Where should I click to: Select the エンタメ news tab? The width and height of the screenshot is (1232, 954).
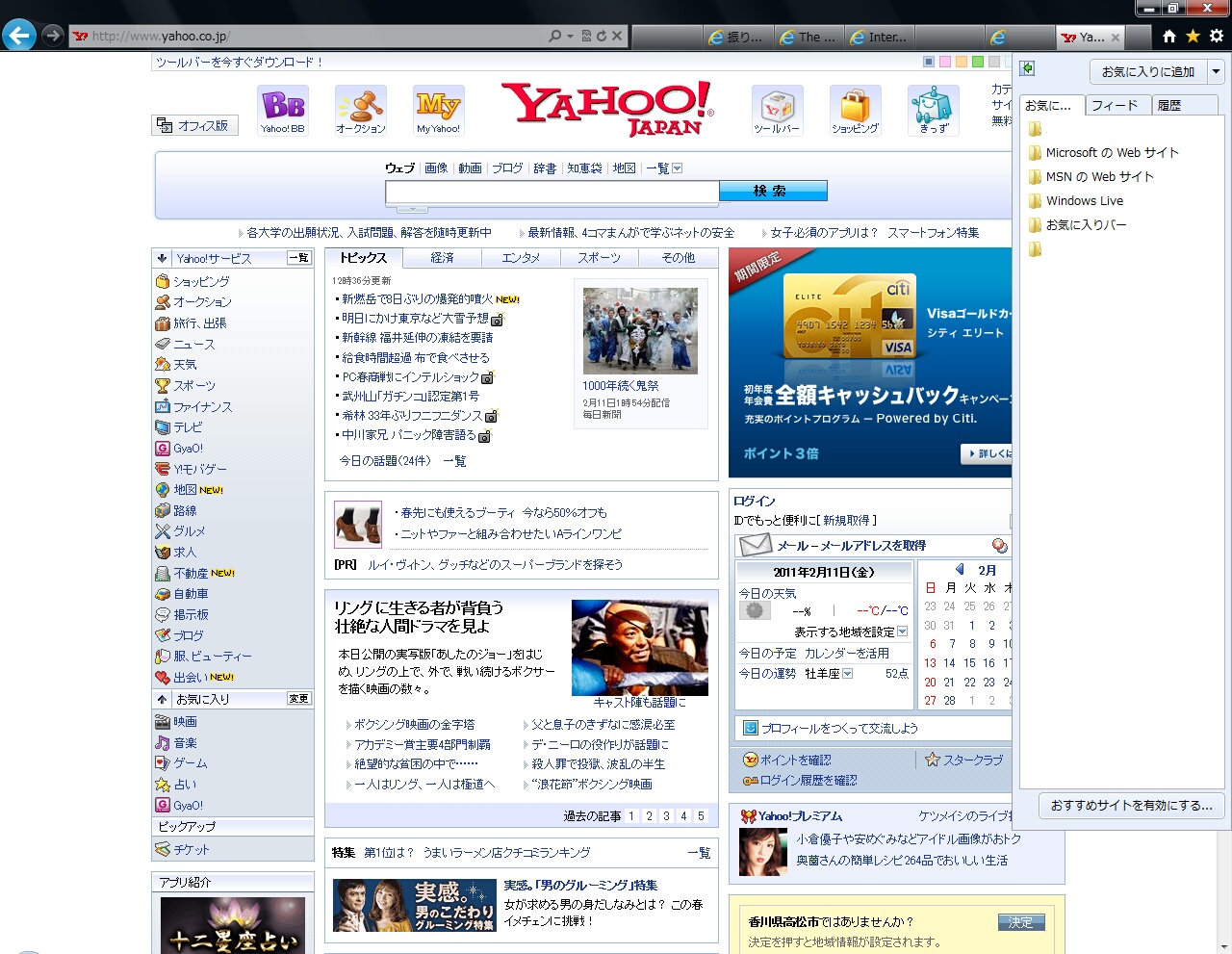(x=522, y=258)
